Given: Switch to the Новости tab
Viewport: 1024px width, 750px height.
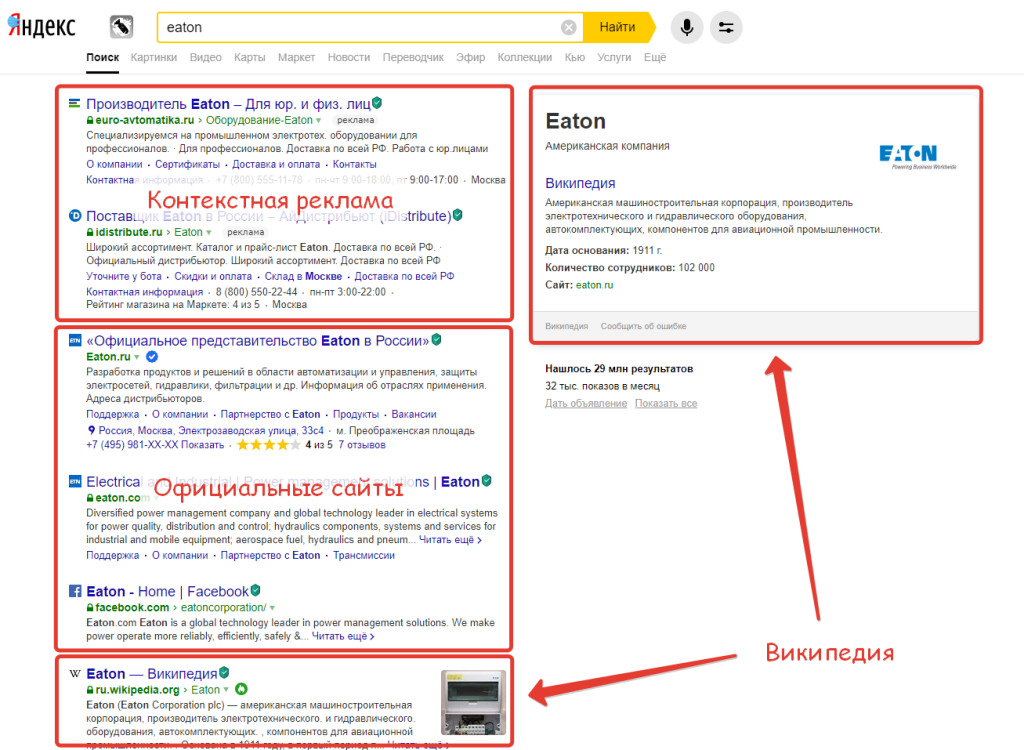Looking at the screenshot, I should (x=349, y=57).
